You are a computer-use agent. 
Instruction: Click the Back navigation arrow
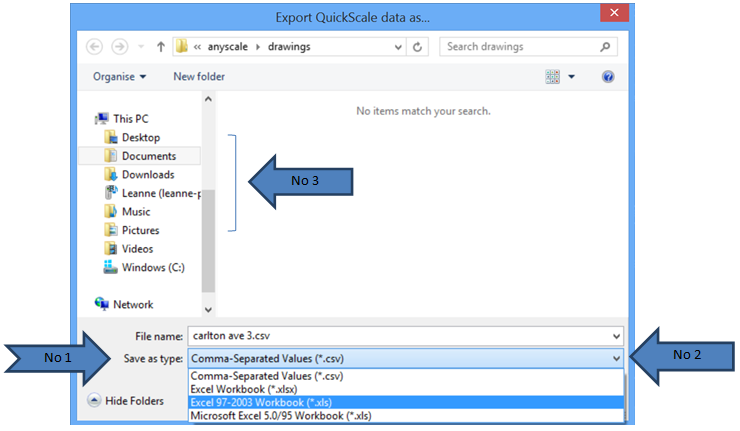95,47
